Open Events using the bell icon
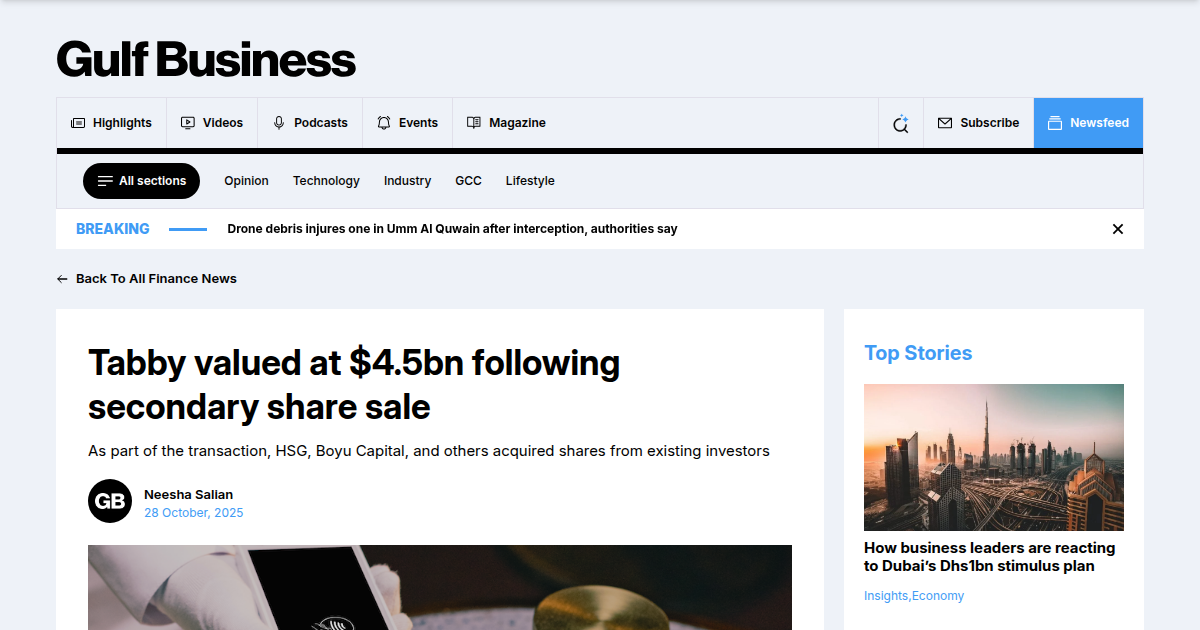This screenshot has width=1200, height=630. pos(383,122)
